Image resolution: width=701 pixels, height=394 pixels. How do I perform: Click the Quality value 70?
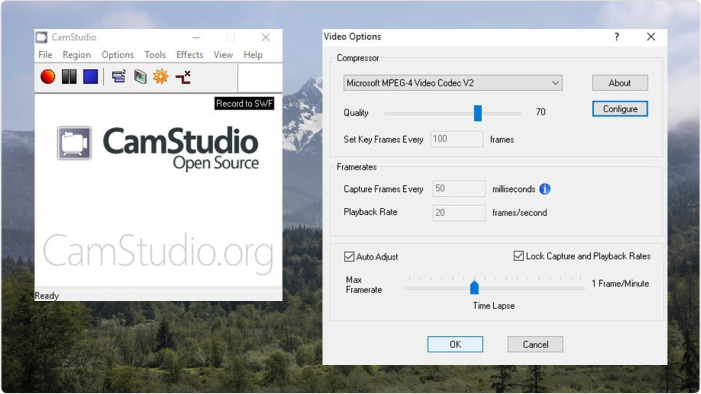[541, 112]
